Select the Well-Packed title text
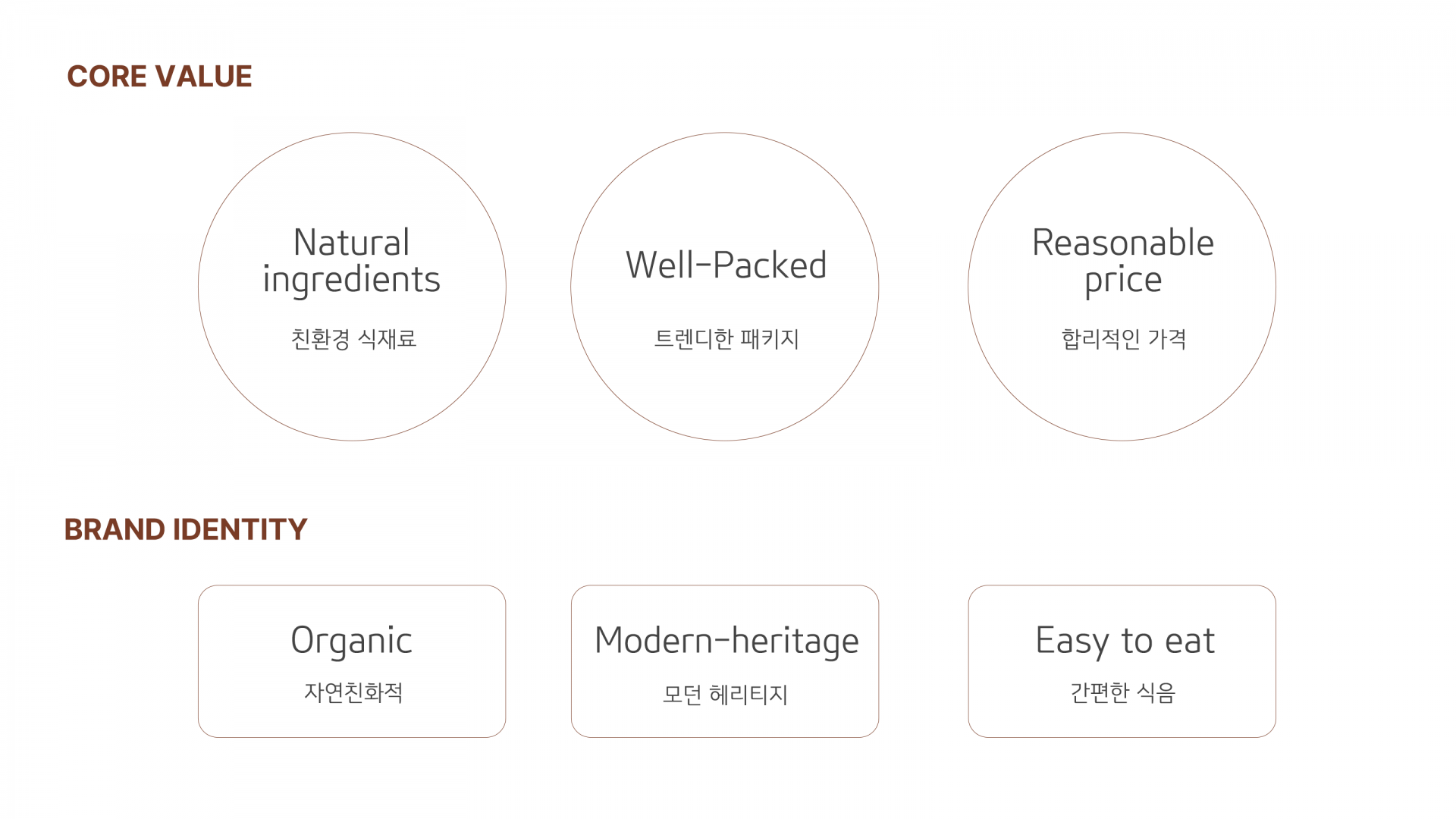 click(726, 265)
